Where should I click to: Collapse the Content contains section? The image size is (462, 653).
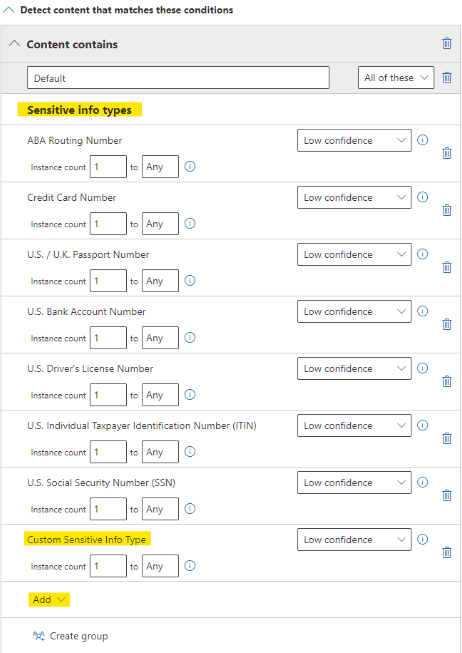(15, 43)
